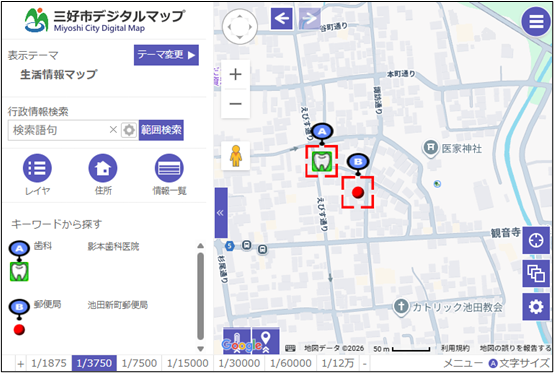Click the keyboard shortcuts icon on map
Viewport: 554px width, 373px height.
(290, 349)
